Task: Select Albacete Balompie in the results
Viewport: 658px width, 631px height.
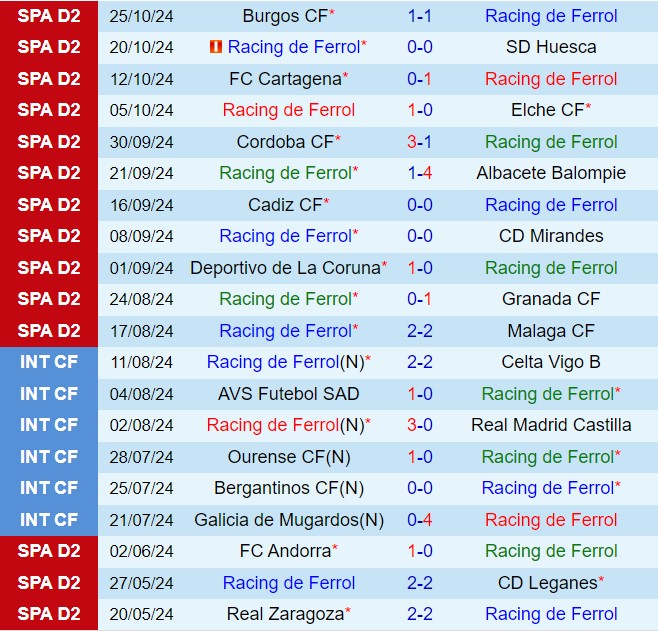Action: click(551, 173)
